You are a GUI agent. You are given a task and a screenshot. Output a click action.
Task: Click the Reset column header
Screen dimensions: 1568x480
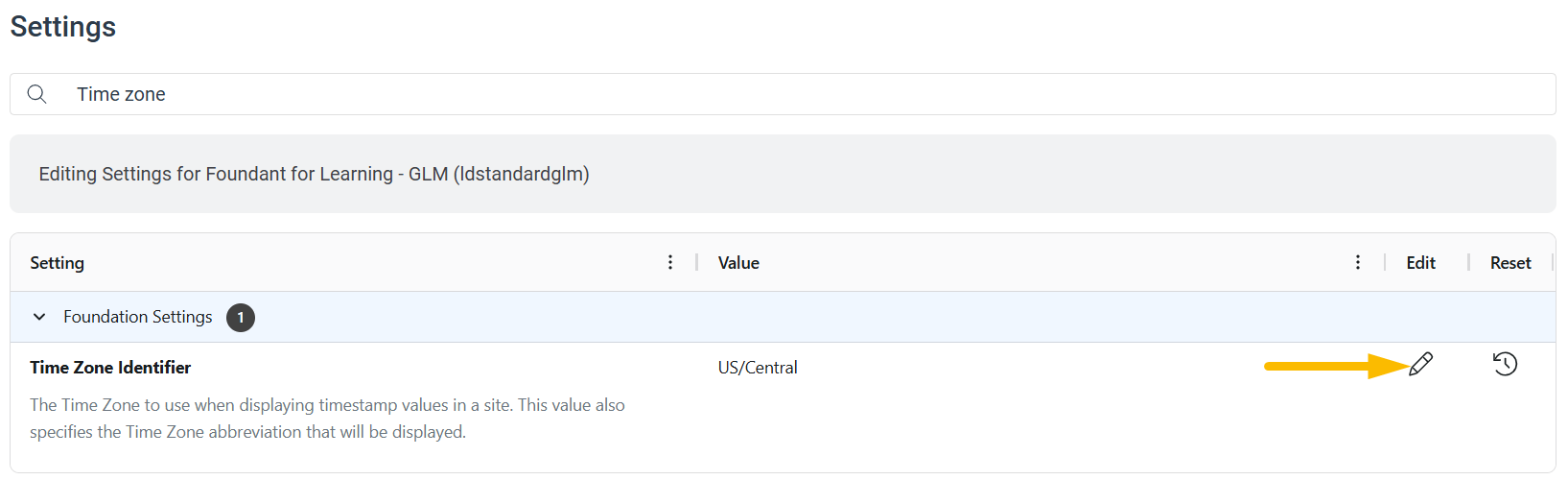click(1510, 263)
